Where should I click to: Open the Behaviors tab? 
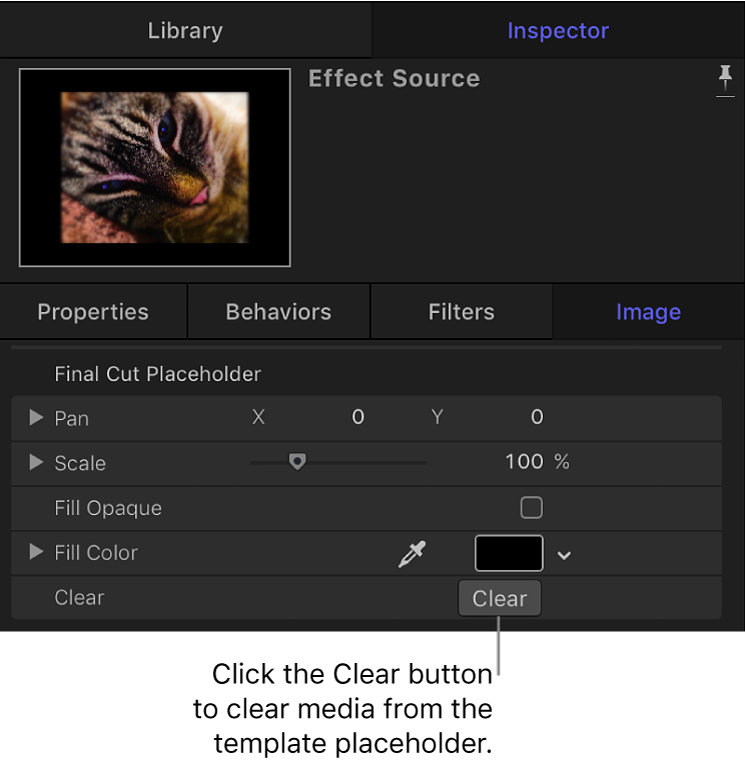tap(279, 312)
